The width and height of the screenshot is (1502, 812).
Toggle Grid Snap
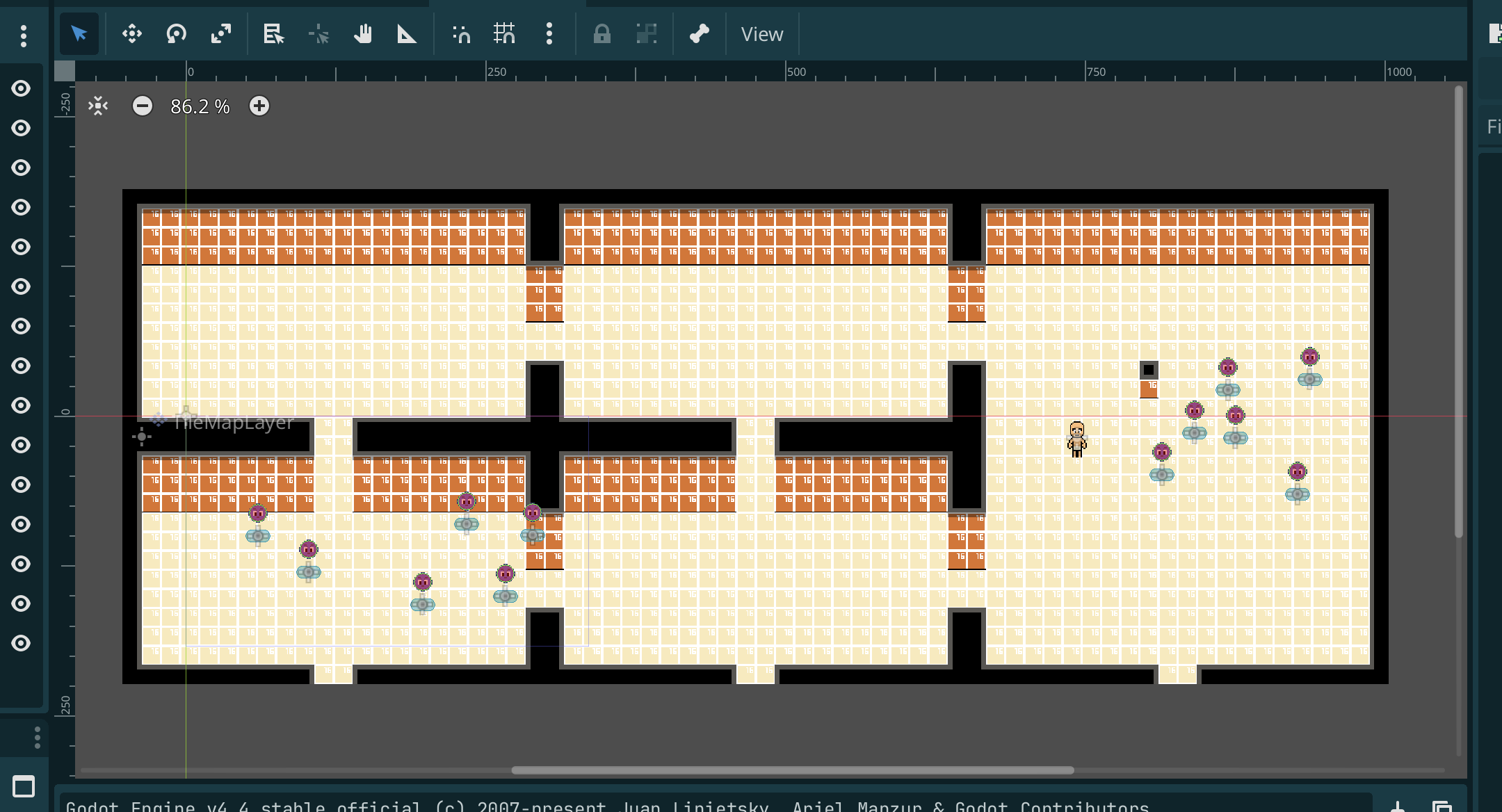click(505, 33)
